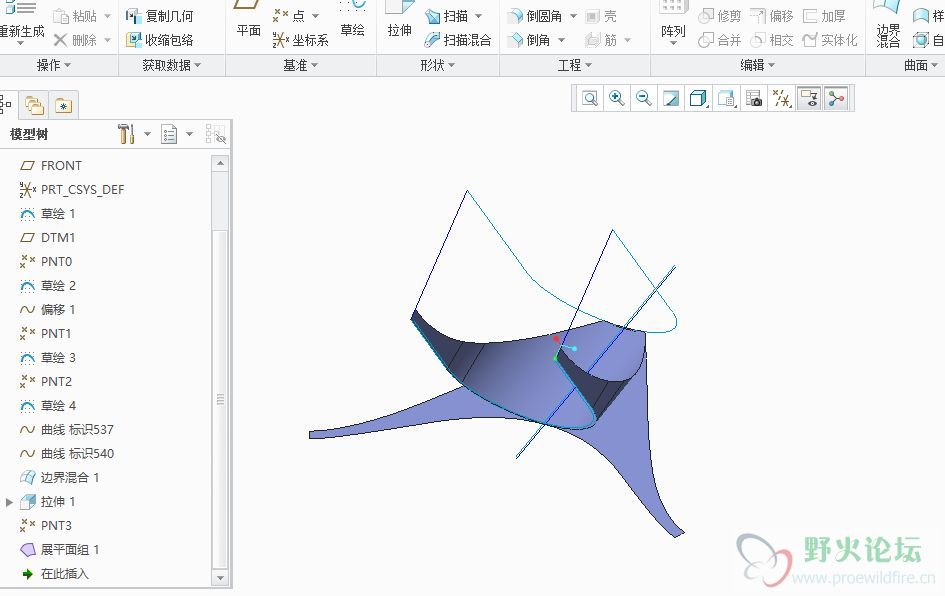The image size is (945, 596).
Task: Click the 收缩包络 shrinkwrap tool
Action: [x=160, y=40]
